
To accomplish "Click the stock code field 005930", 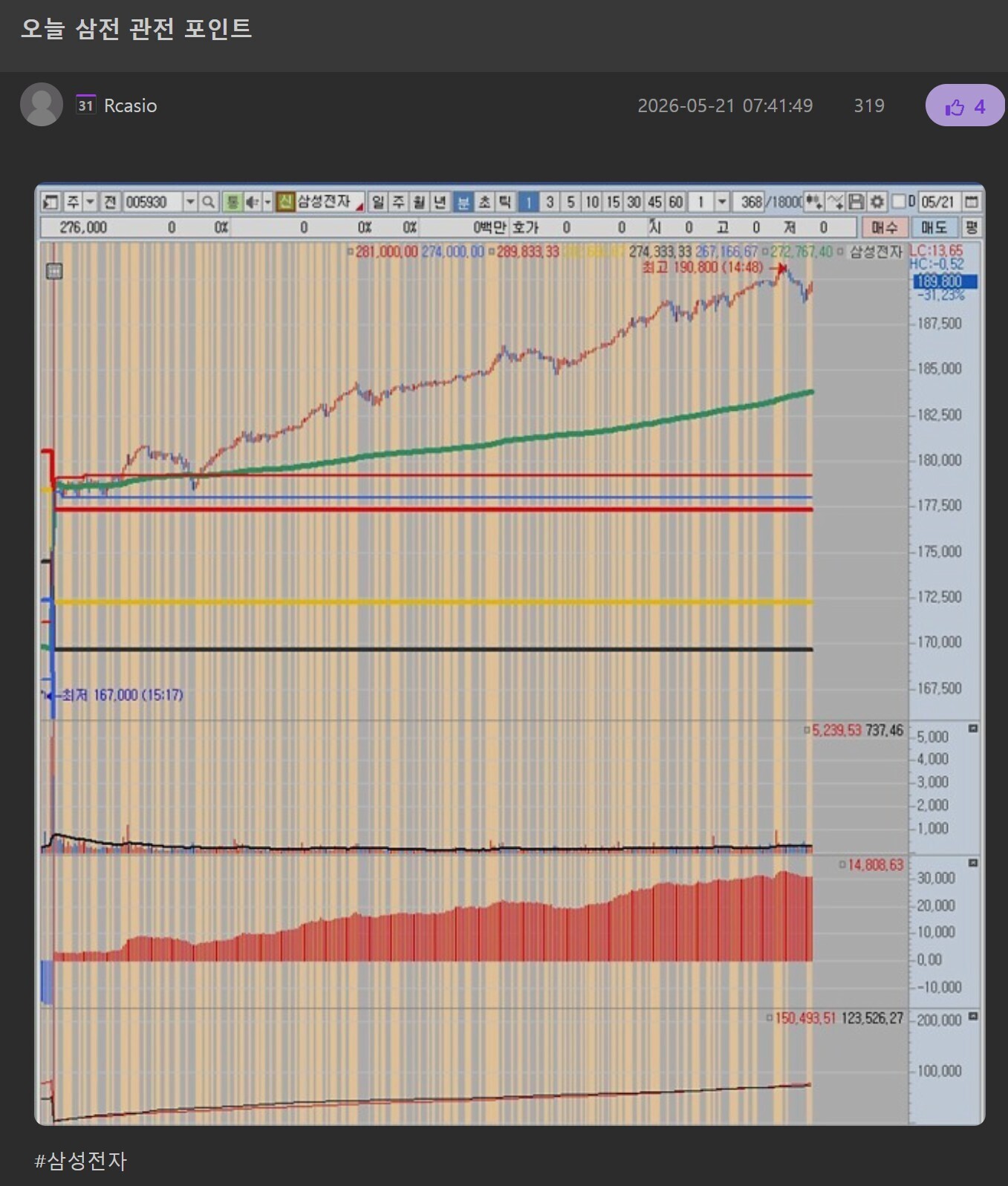I will [x=152, y=202].
